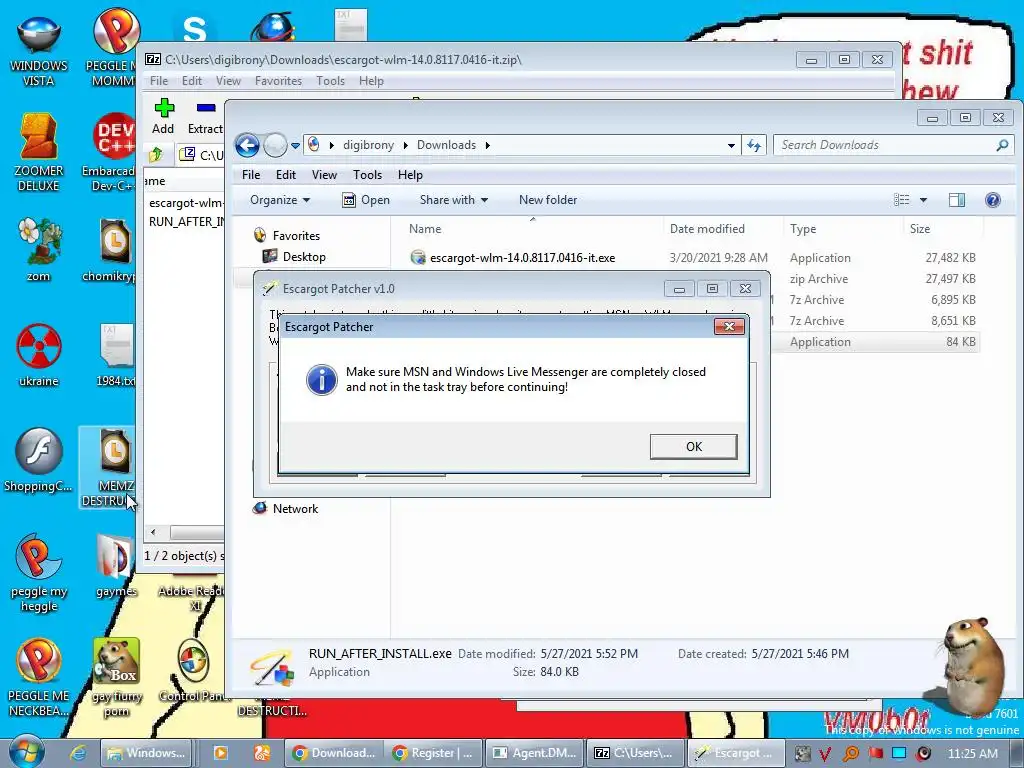Click clock showing 11:25 AM
1024x768 pixels.
point(972,753)
